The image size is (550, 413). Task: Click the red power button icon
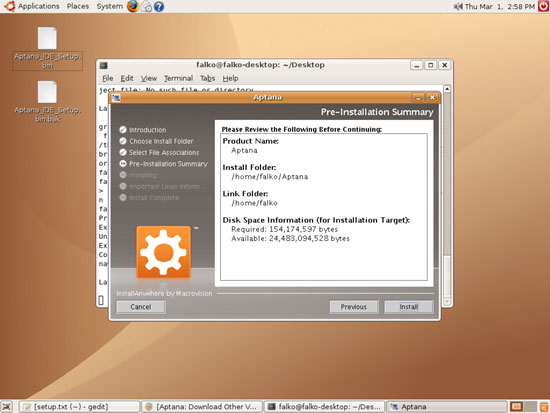coord(544,6)
